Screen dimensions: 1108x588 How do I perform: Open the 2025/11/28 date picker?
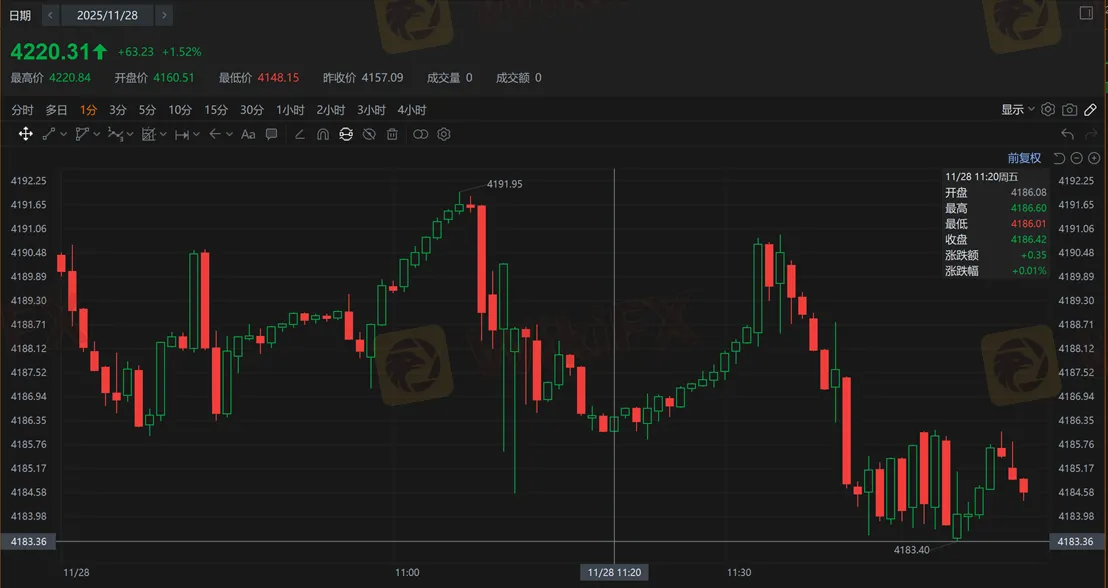point(107,15)
